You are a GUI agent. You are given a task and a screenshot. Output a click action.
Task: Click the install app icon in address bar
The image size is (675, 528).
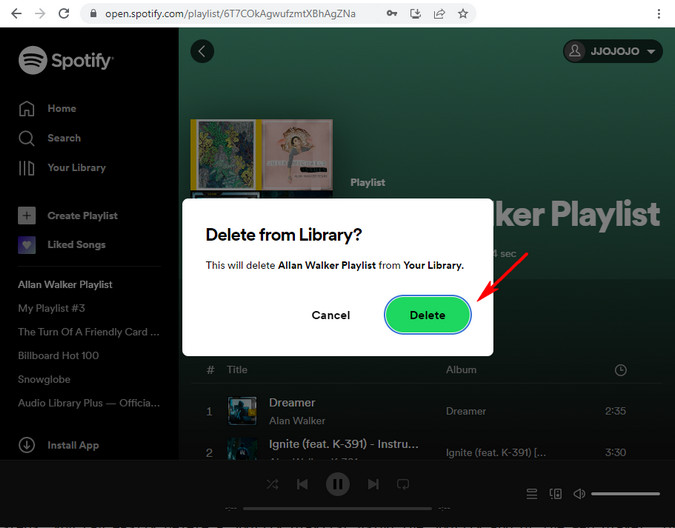coord(415,14)
